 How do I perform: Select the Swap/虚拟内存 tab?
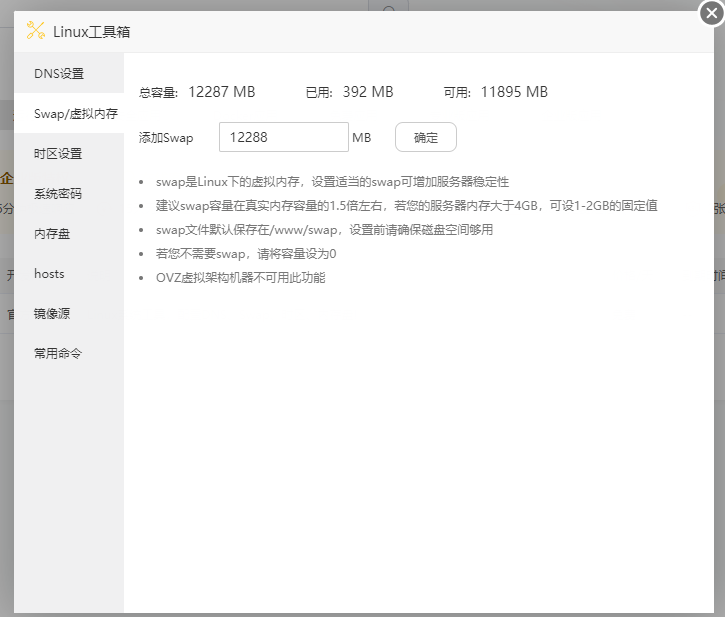69,114
